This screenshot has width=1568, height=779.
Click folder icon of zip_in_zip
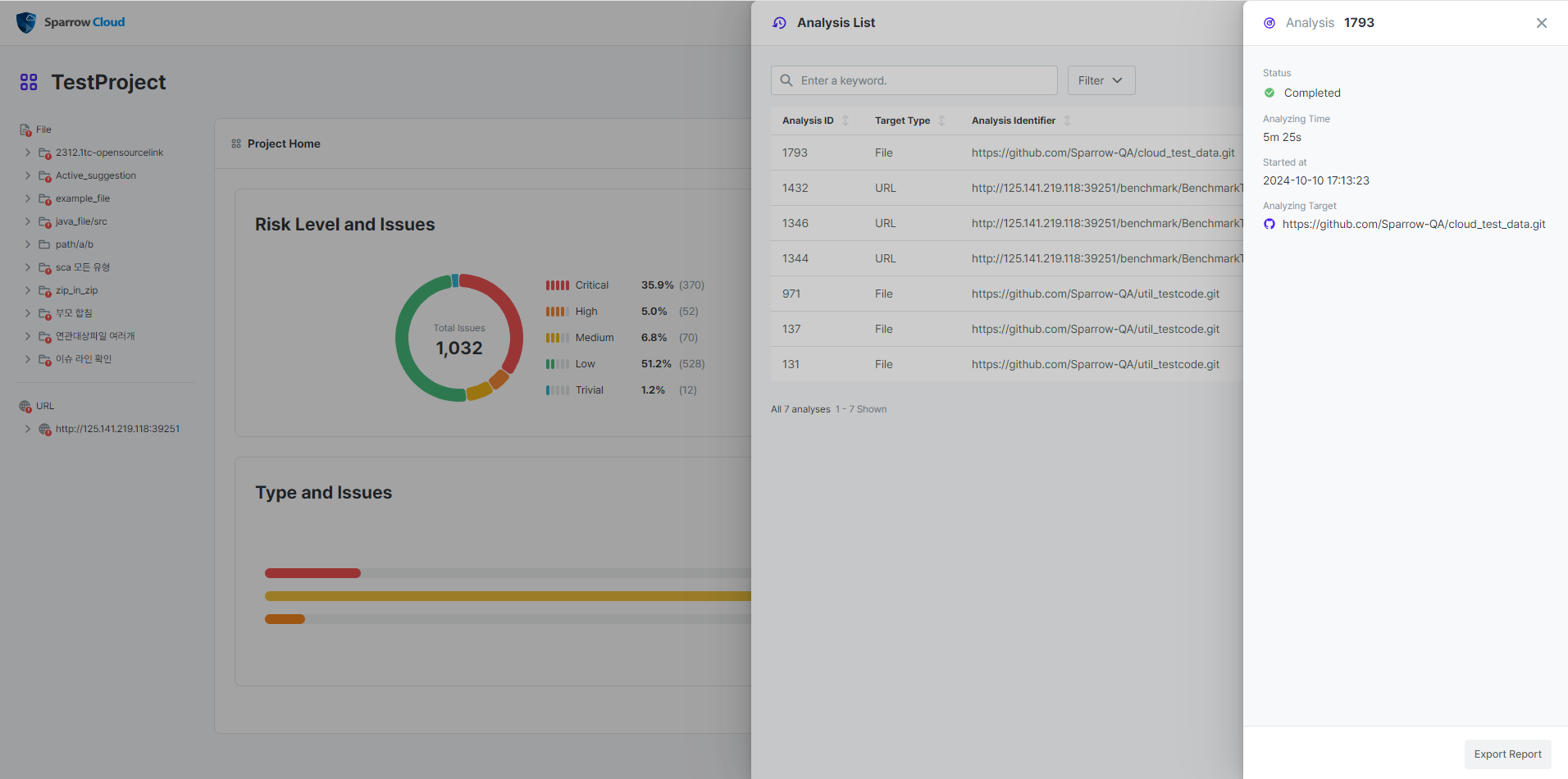pyautogui.click(x=45, y=290)
